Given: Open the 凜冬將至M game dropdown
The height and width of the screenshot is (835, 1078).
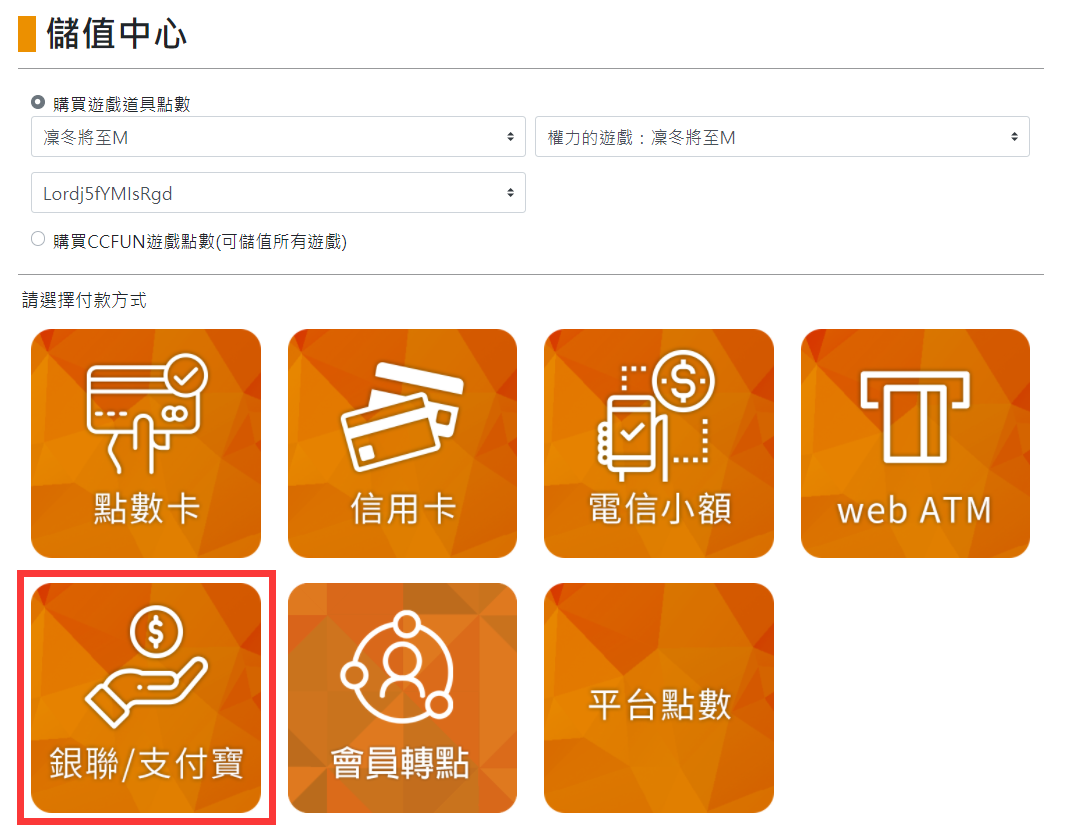Looking at the screenshot, I should click(x=278, y=137).
